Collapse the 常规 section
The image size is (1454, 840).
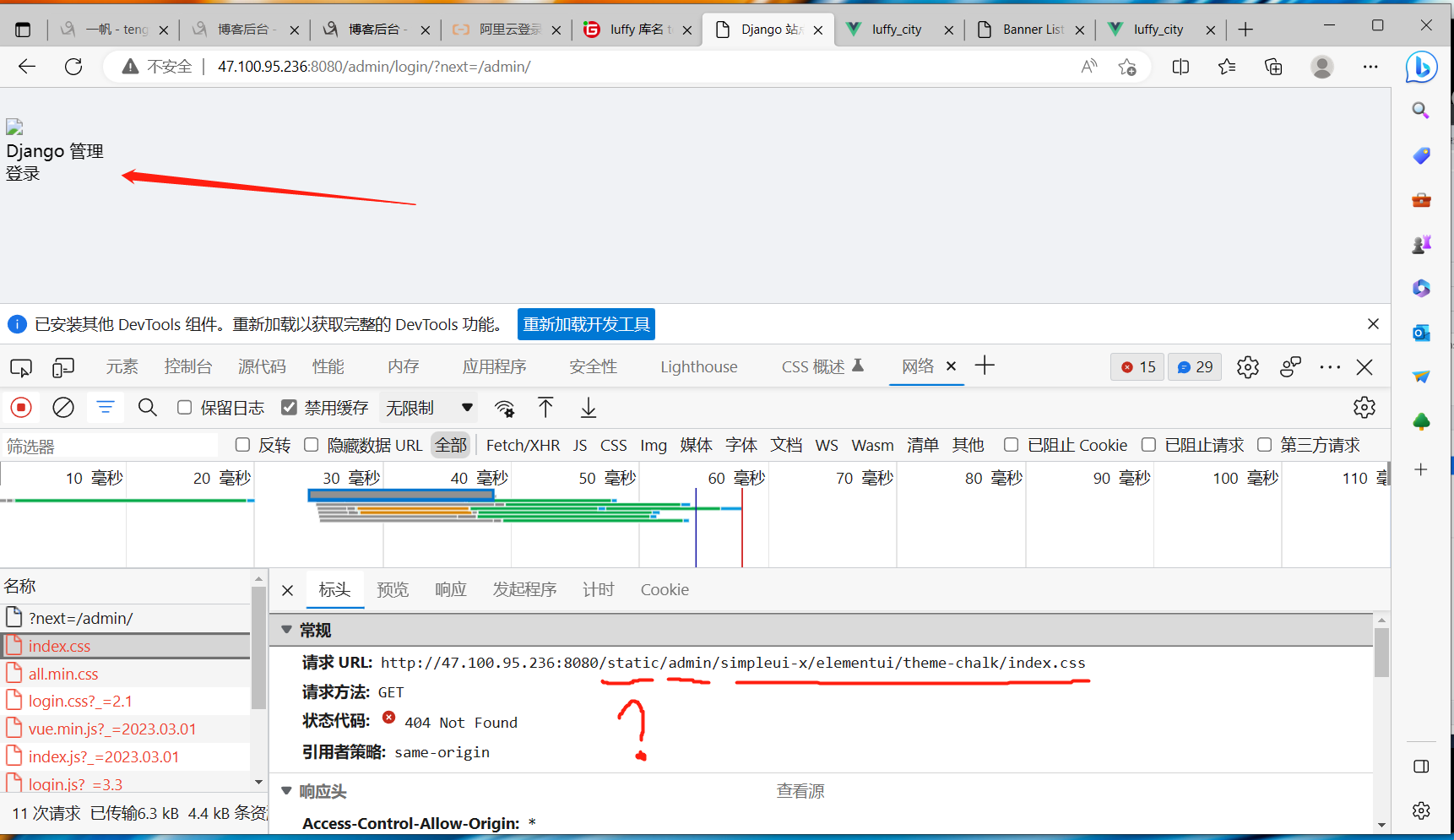point(287,630)
